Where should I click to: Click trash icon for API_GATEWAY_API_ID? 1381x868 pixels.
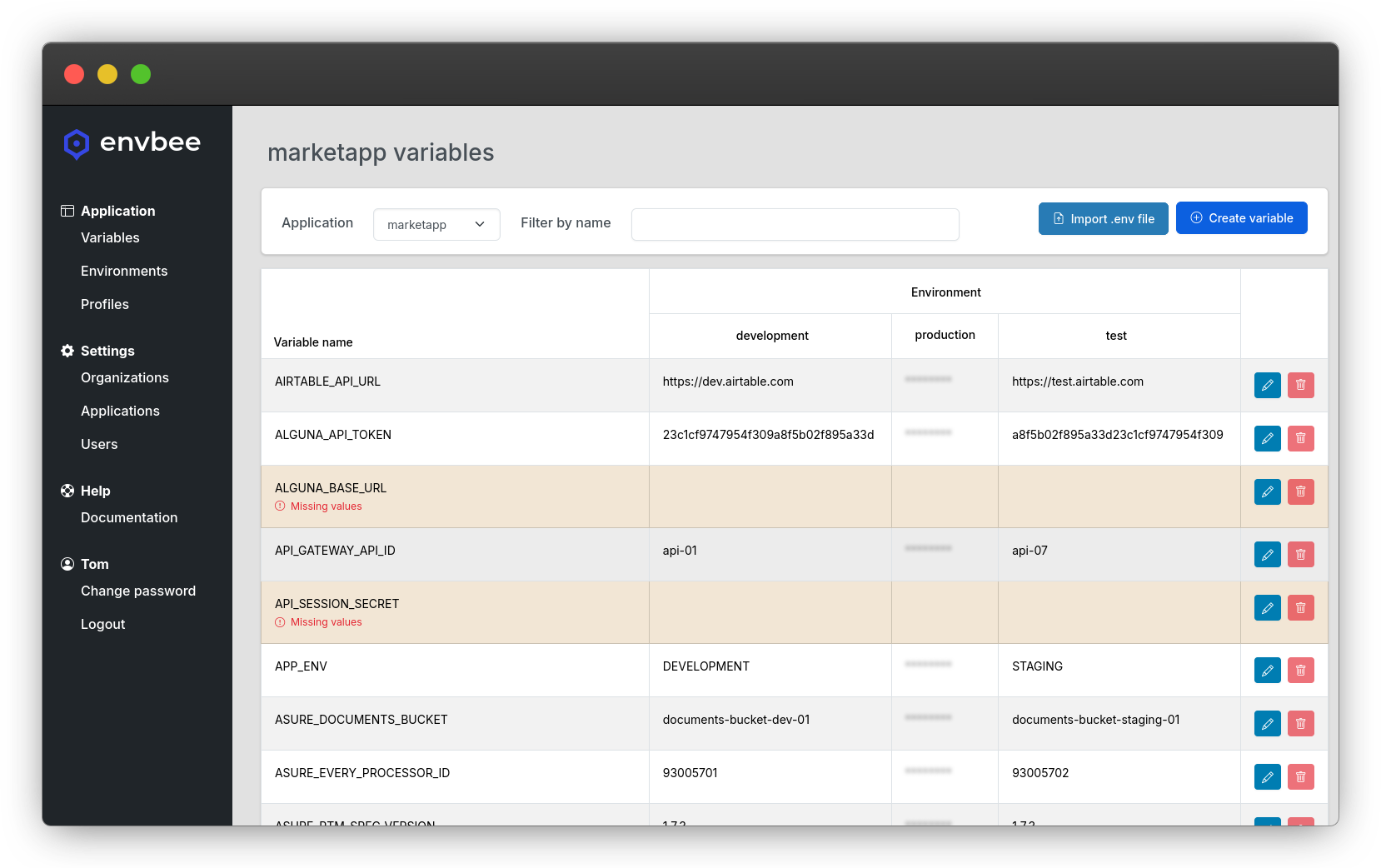(x=1300, y=554)
